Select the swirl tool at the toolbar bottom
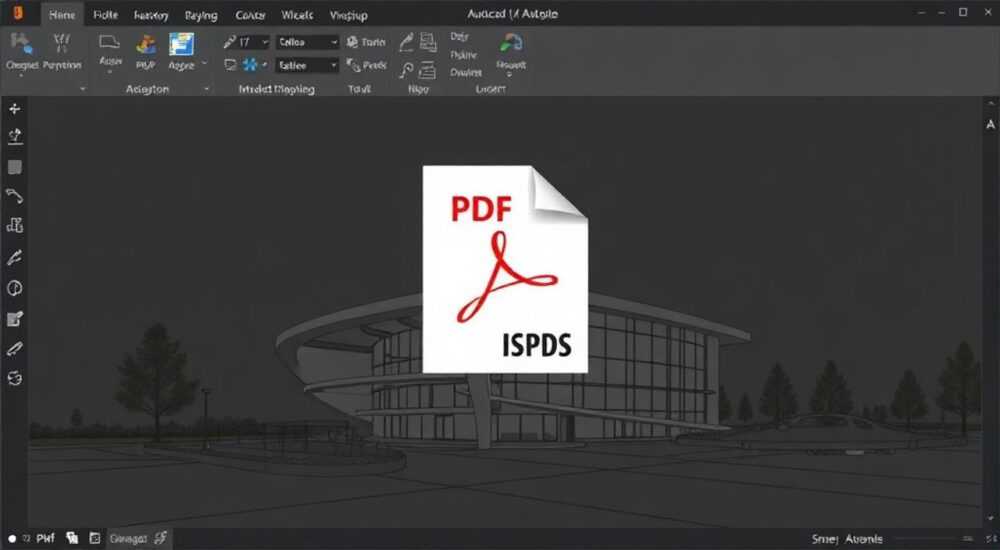Image resolution: width=1000 pixels, height=550 pixels. (x=15, y=378)
